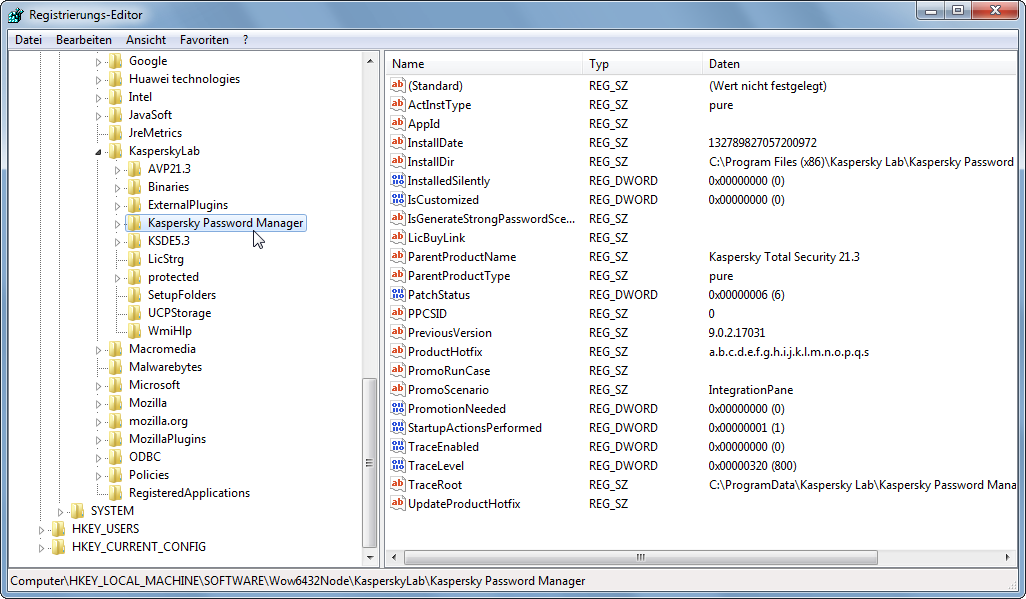
Task: Click the DWORD icon of StartupActionsPerformed
Action: pyautogui.click(x=397, y=427)
